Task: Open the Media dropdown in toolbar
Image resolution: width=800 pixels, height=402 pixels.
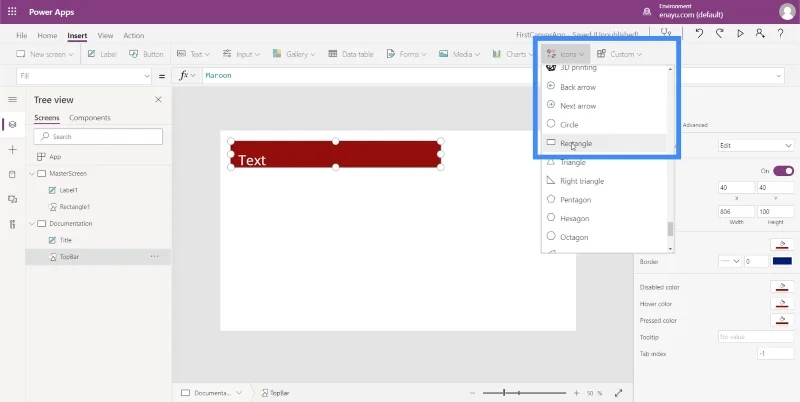Action: click(459, 54)
